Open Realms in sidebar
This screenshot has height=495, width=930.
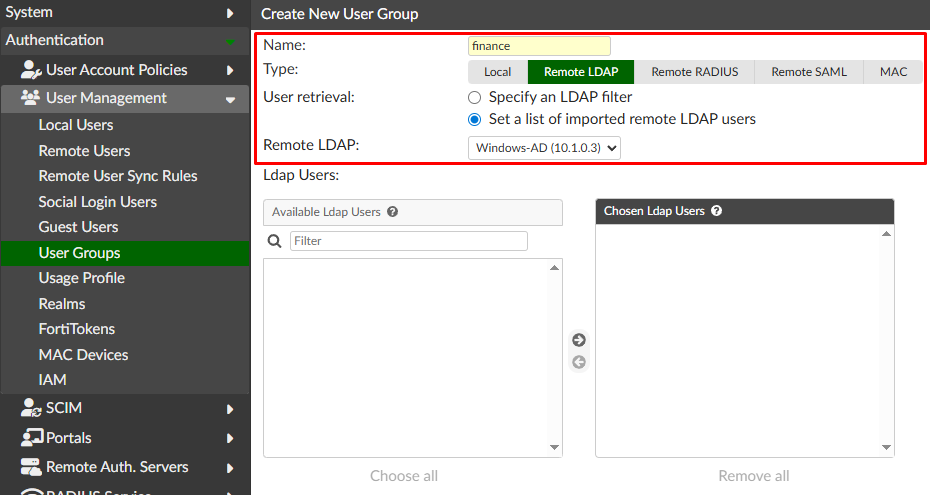click(62, 304)
